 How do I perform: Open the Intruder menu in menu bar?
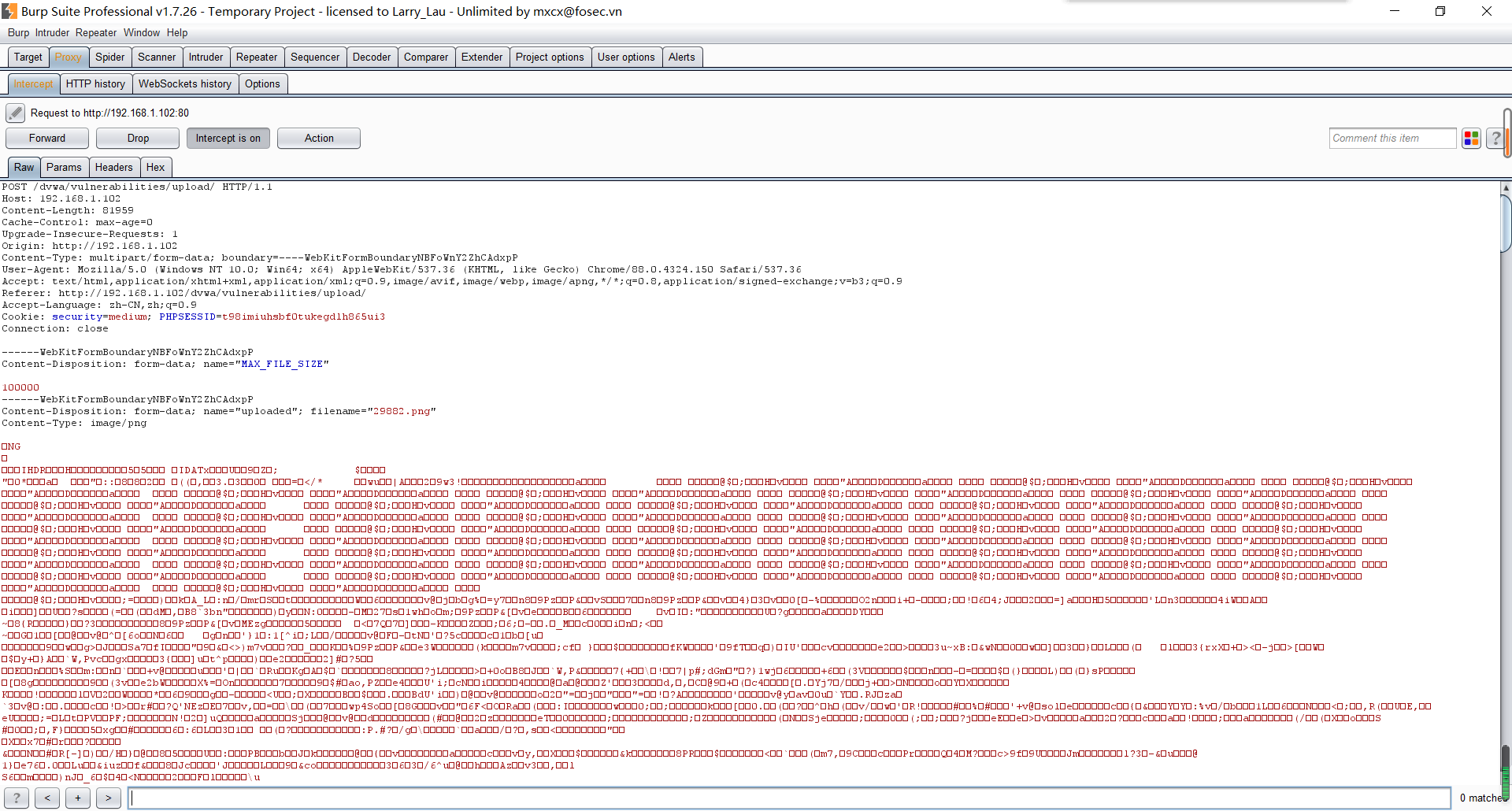click(x=52, y=33)
